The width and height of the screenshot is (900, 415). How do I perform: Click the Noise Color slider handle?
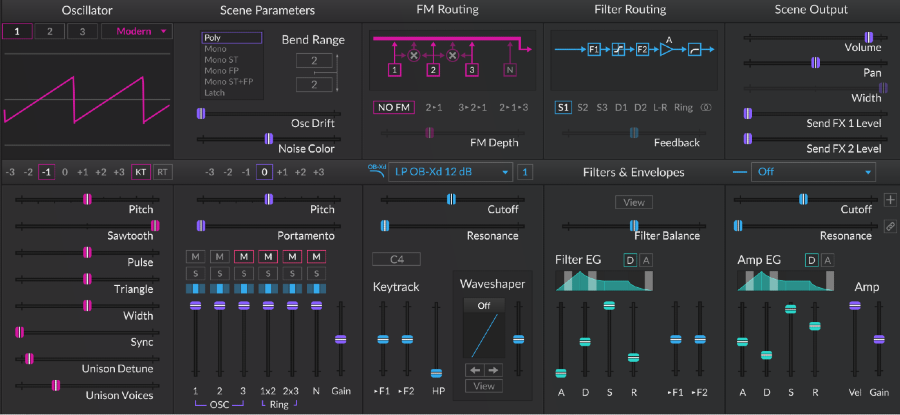(268, 138)
